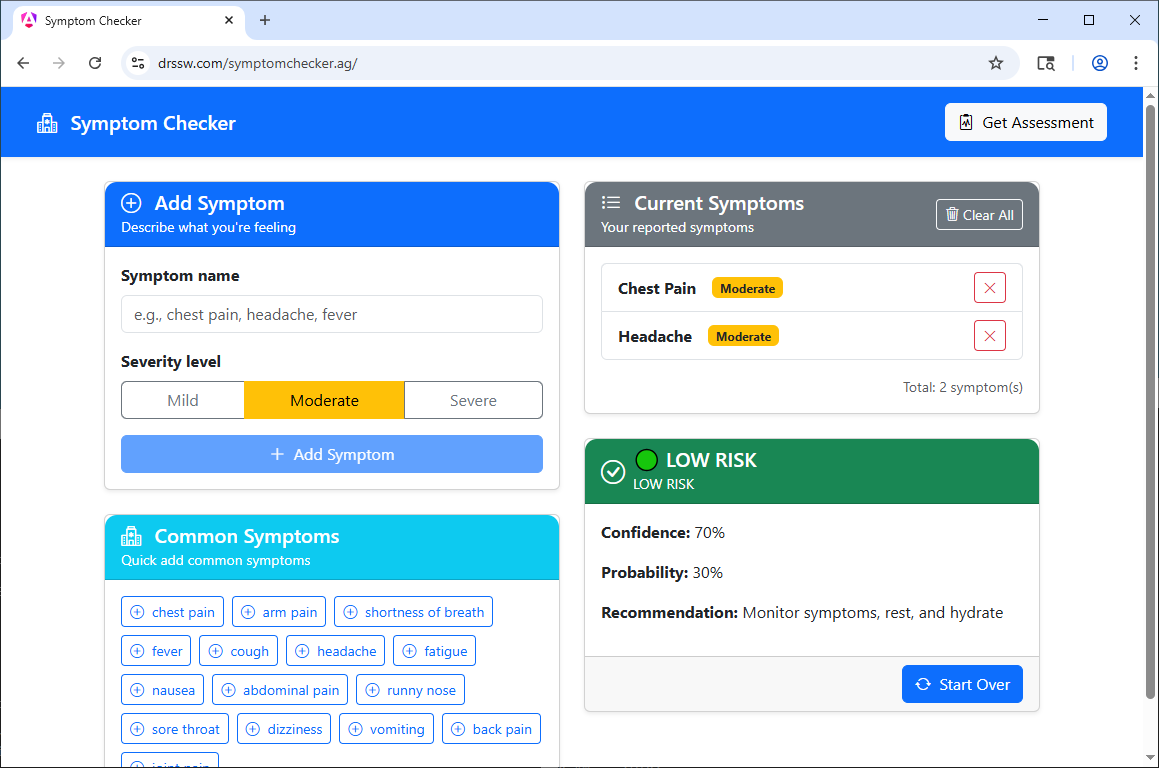Viewport: 1159px width, 768px height.
Task: Open the tab search side panel icon
Action: click(x=1046, y=63)
